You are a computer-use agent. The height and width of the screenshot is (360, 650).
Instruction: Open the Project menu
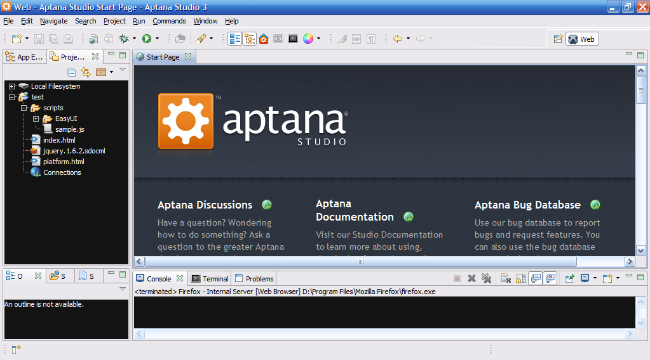pyautogui.click(x=114, y=21)
